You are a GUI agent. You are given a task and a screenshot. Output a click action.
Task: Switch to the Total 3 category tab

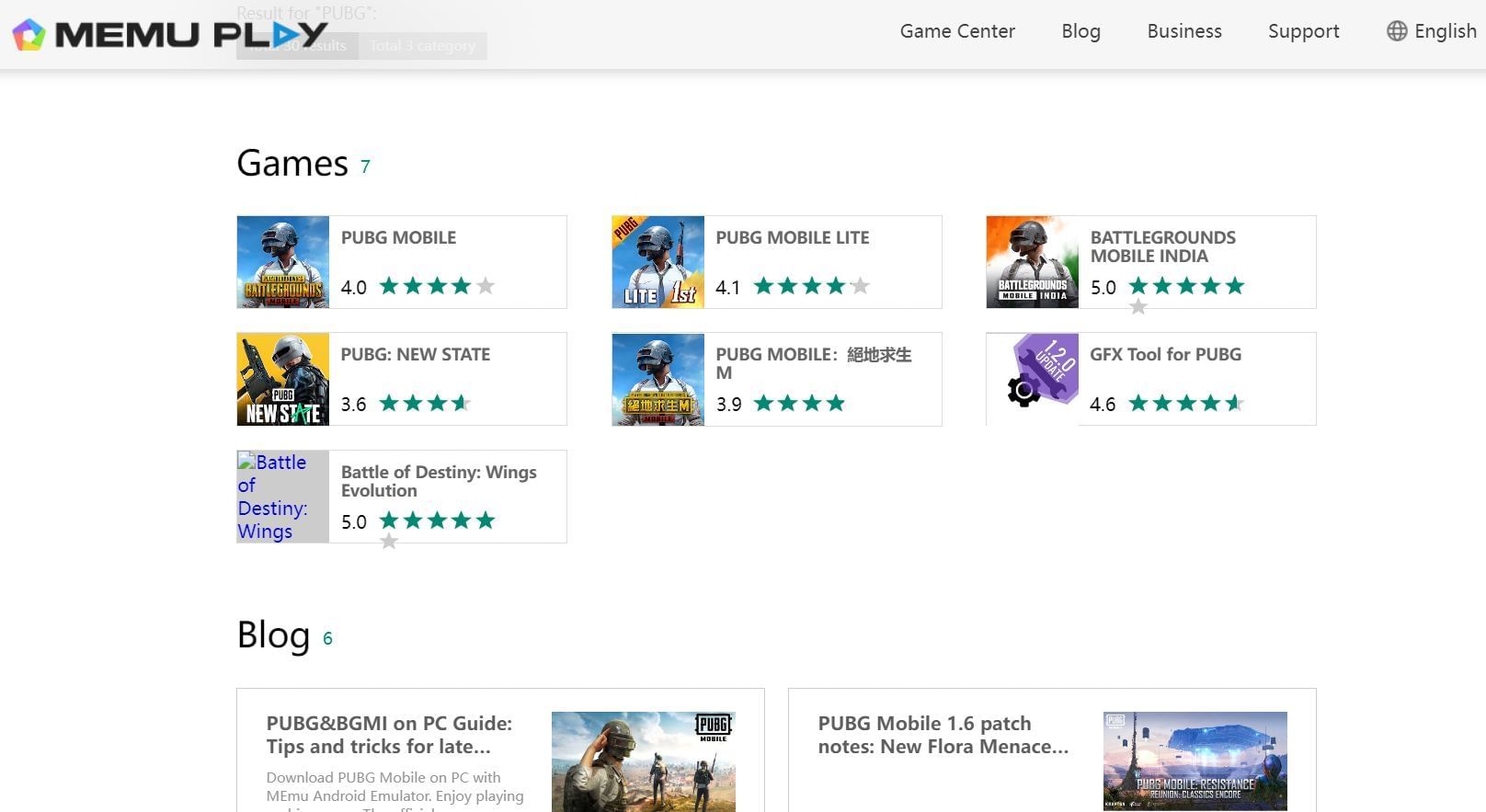click(x=423, y=46)
